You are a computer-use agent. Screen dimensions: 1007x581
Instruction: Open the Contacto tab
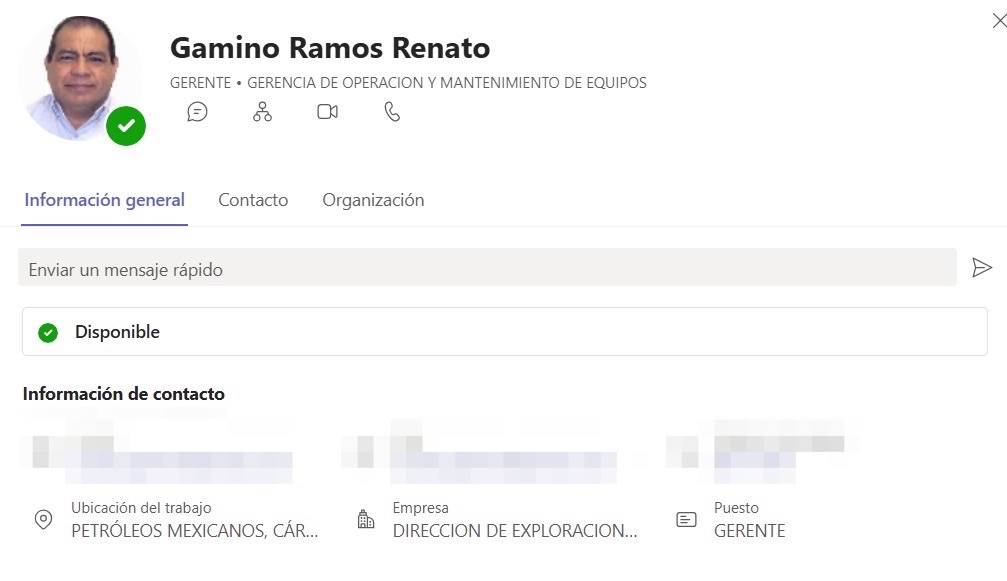click(x=253, y=200)
